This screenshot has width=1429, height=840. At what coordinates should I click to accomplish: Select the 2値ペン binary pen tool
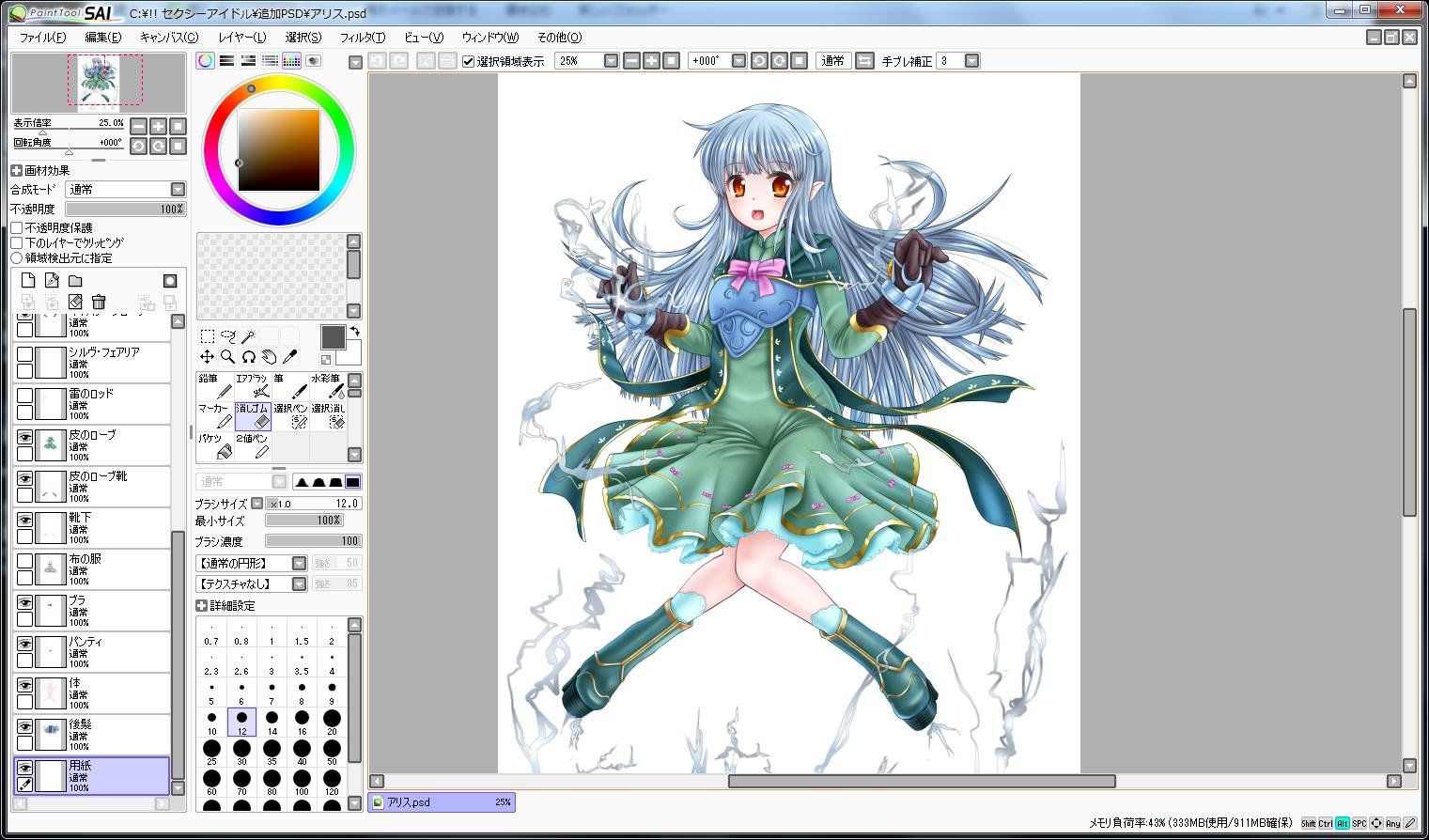(252, 446)
